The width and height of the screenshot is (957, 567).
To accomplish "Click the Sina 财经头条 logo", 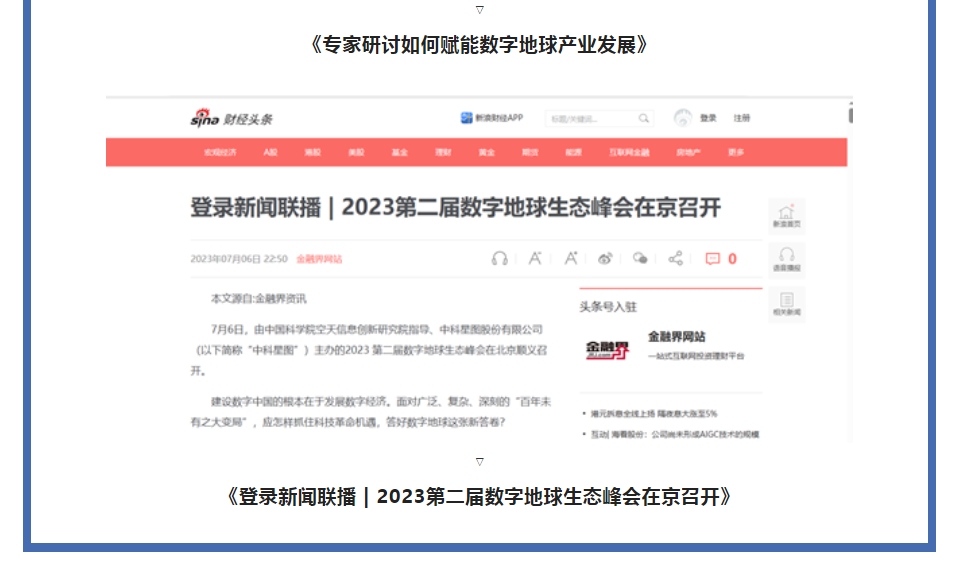I will click(x=231, y=118).
